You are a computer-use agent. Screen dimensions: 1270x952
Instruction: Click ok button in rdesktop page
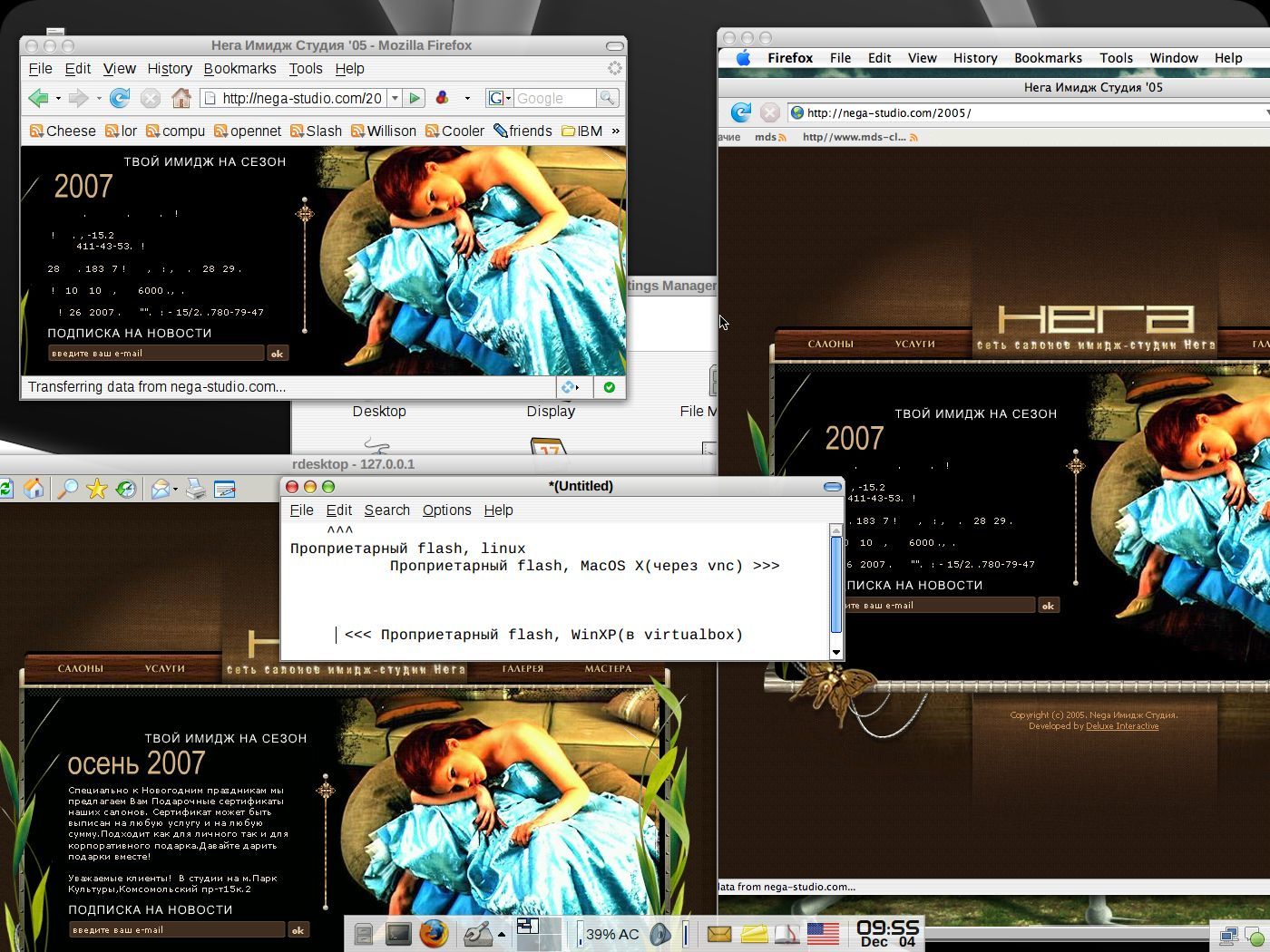(x=298, y=930)
